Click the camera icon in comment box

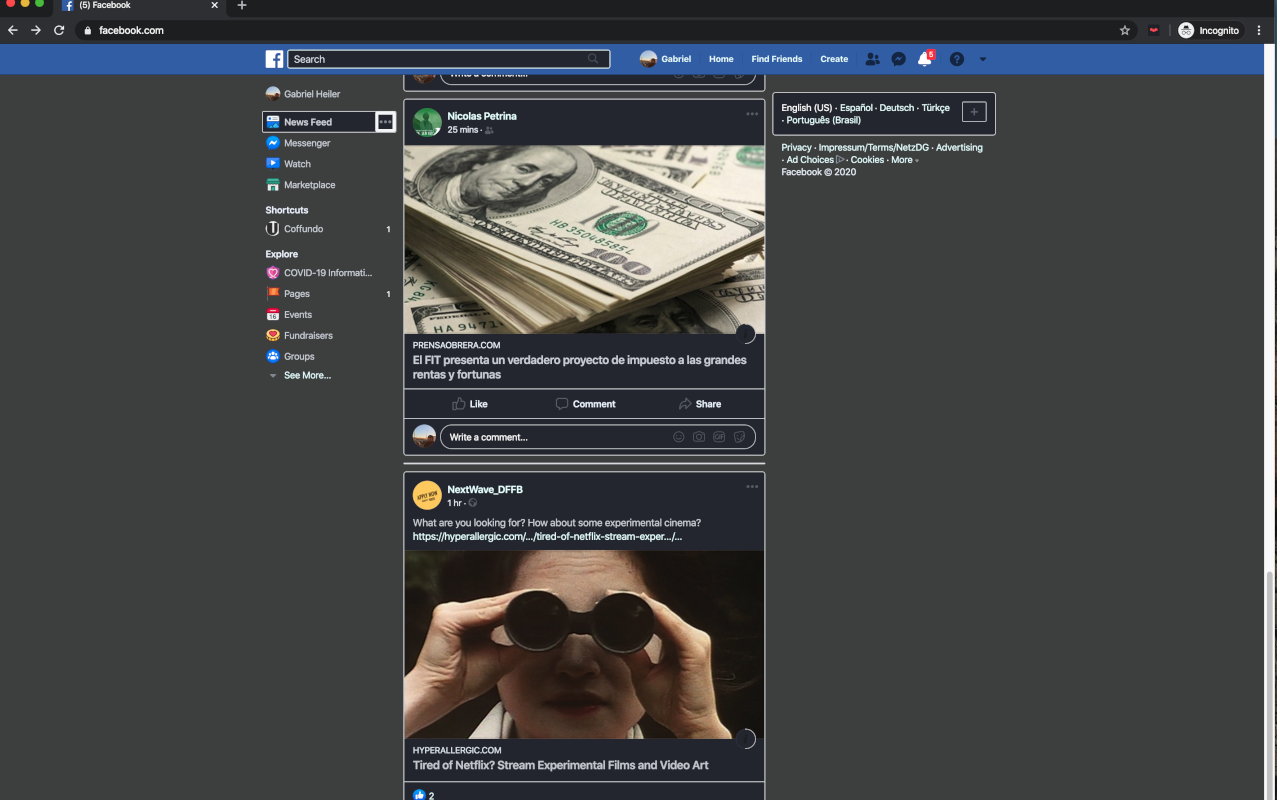pyautogui.click(x=699, y=437)
